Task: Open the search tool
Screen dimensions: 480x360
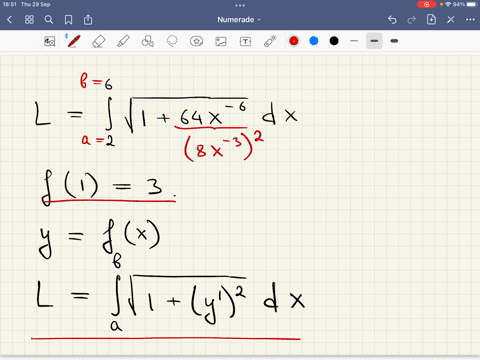Action: click(49, 20)
